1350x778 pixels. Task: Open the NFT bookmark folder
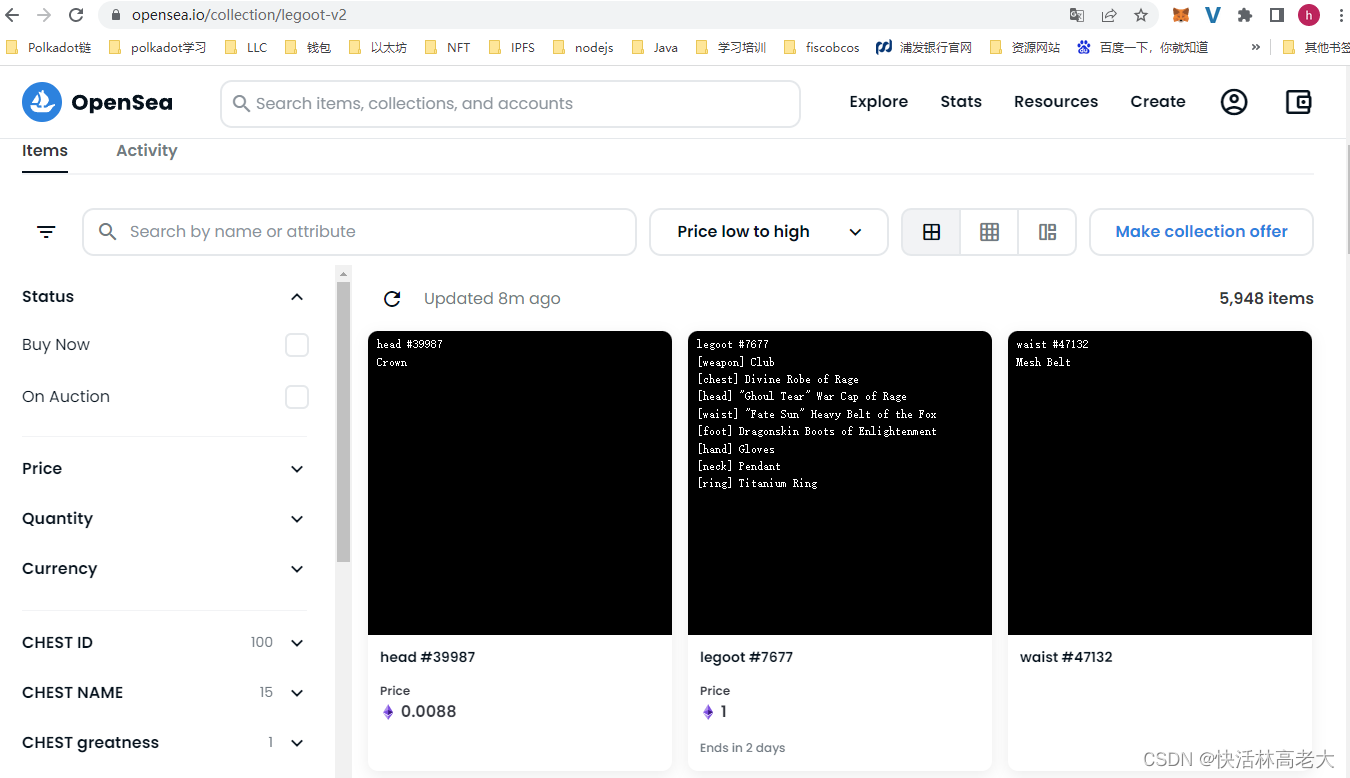click(x=447, y=47)
